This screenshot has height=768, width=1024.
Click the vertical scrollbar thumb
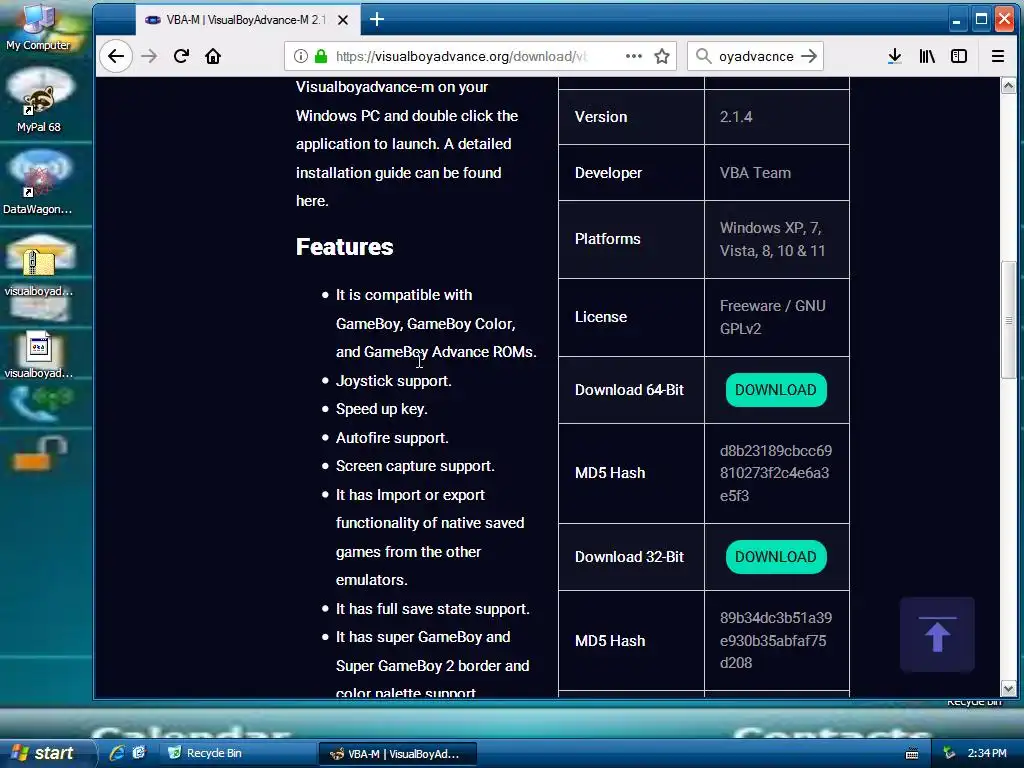click(1008, 320)
